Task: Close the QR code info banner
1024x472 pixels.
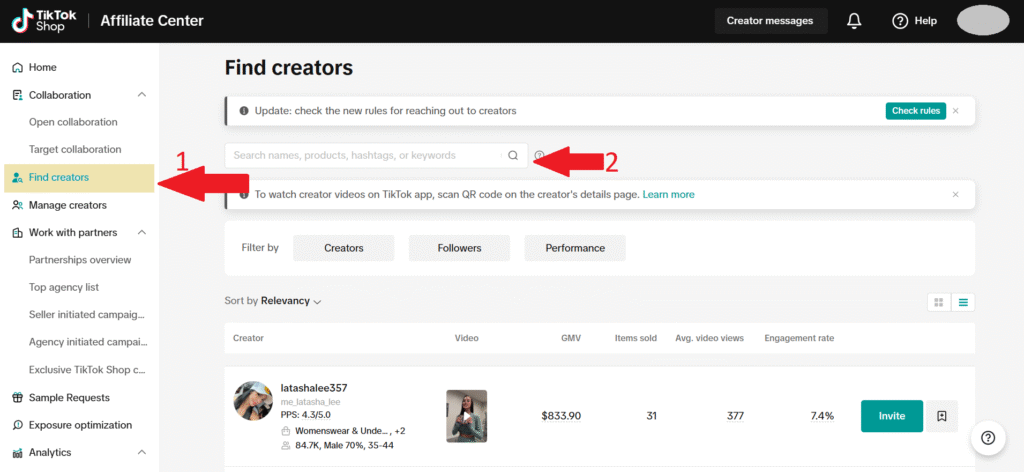Action: point(955,194)
